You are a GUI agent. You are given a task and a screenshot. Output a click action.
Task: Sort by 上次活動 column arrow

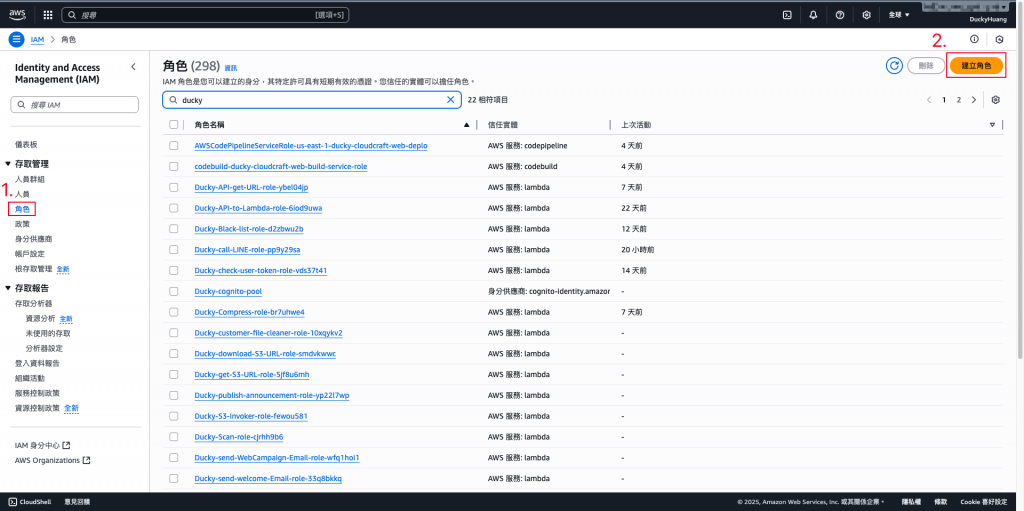pyautogui.click(x=993, y=125)
